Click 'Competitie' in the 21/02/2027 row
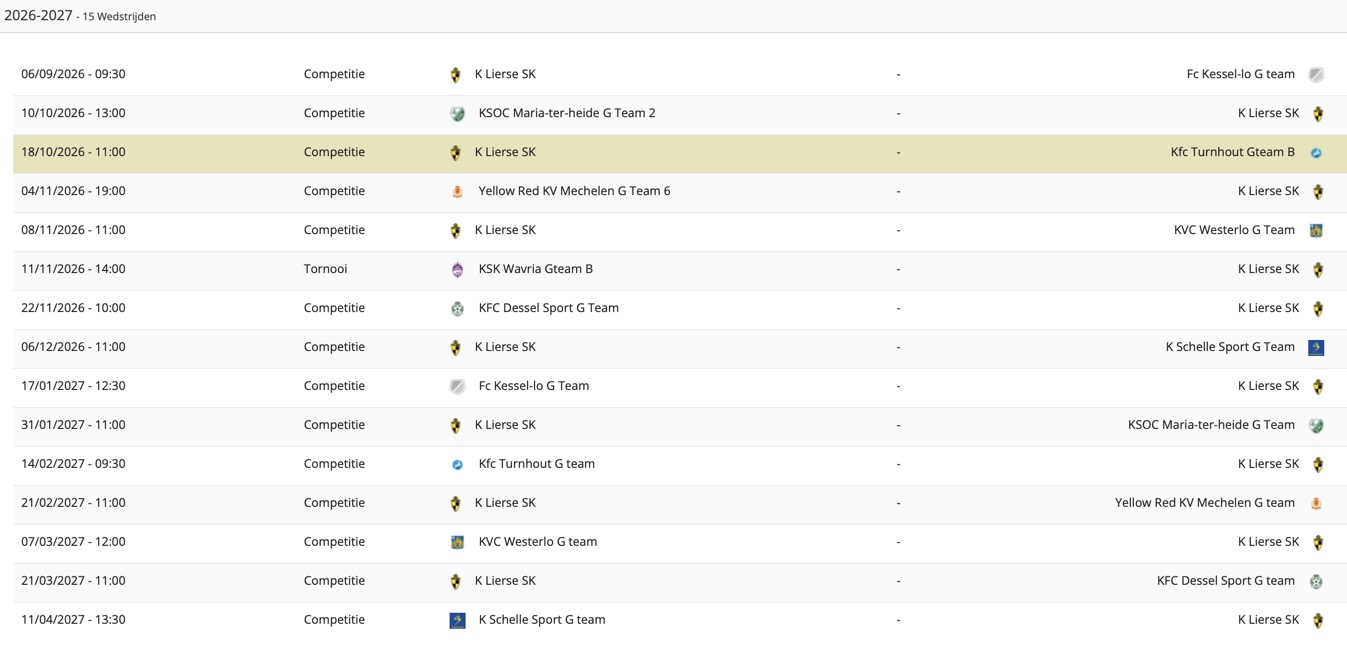Screen dimensions: 1347x647 pos(334,503)
